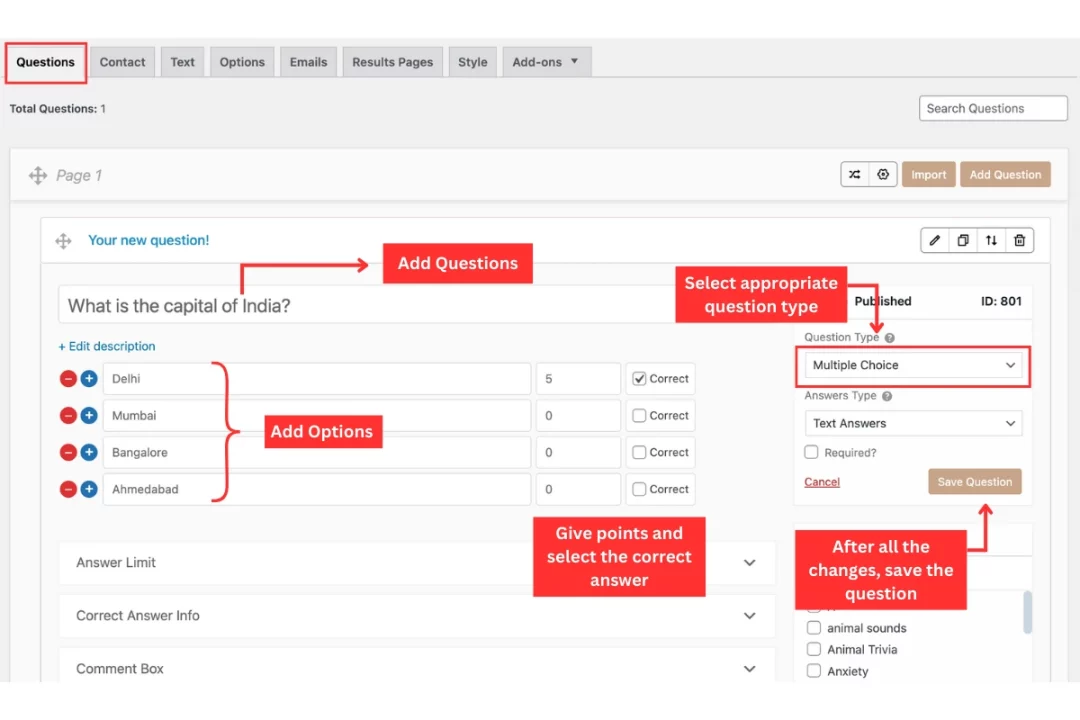Viewport: 1080px width, 720px height.
Task: Click the shuffle icon on Page 1
Action: click(x=854, y=175)
